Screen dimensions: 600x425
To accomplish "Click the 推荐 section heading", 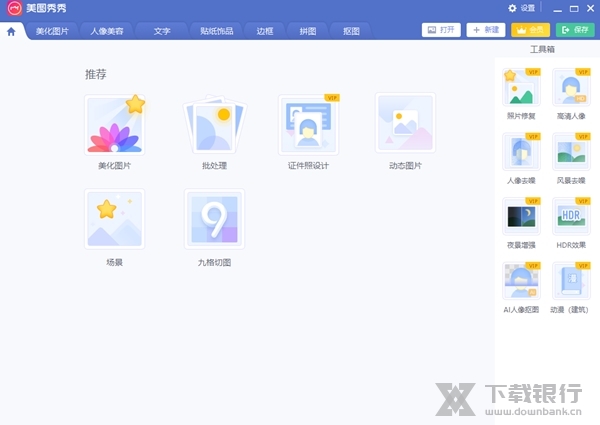I will (96, 74).
